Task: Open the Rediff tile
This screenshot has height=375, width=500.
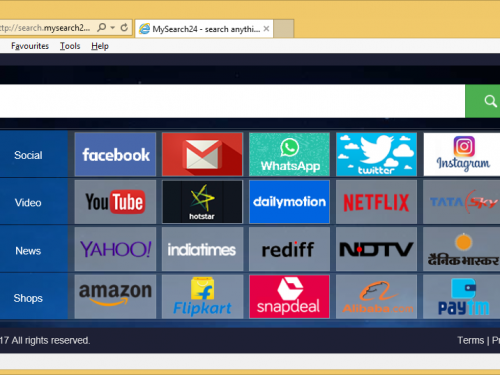Action: [289, 249]
